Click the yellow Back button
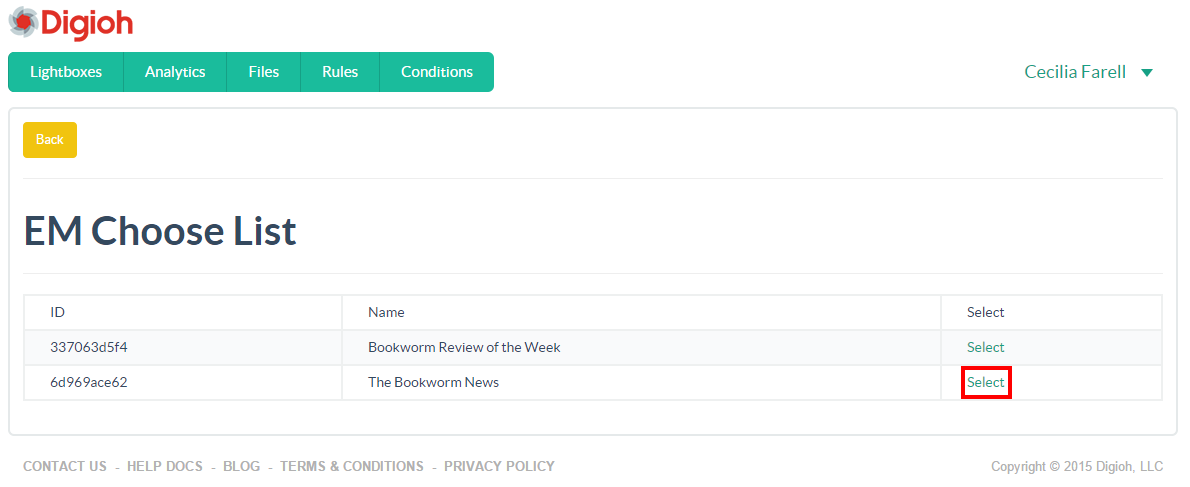Screen dimensions: 1190x487 pyautogui.click(x=50, y=140)
